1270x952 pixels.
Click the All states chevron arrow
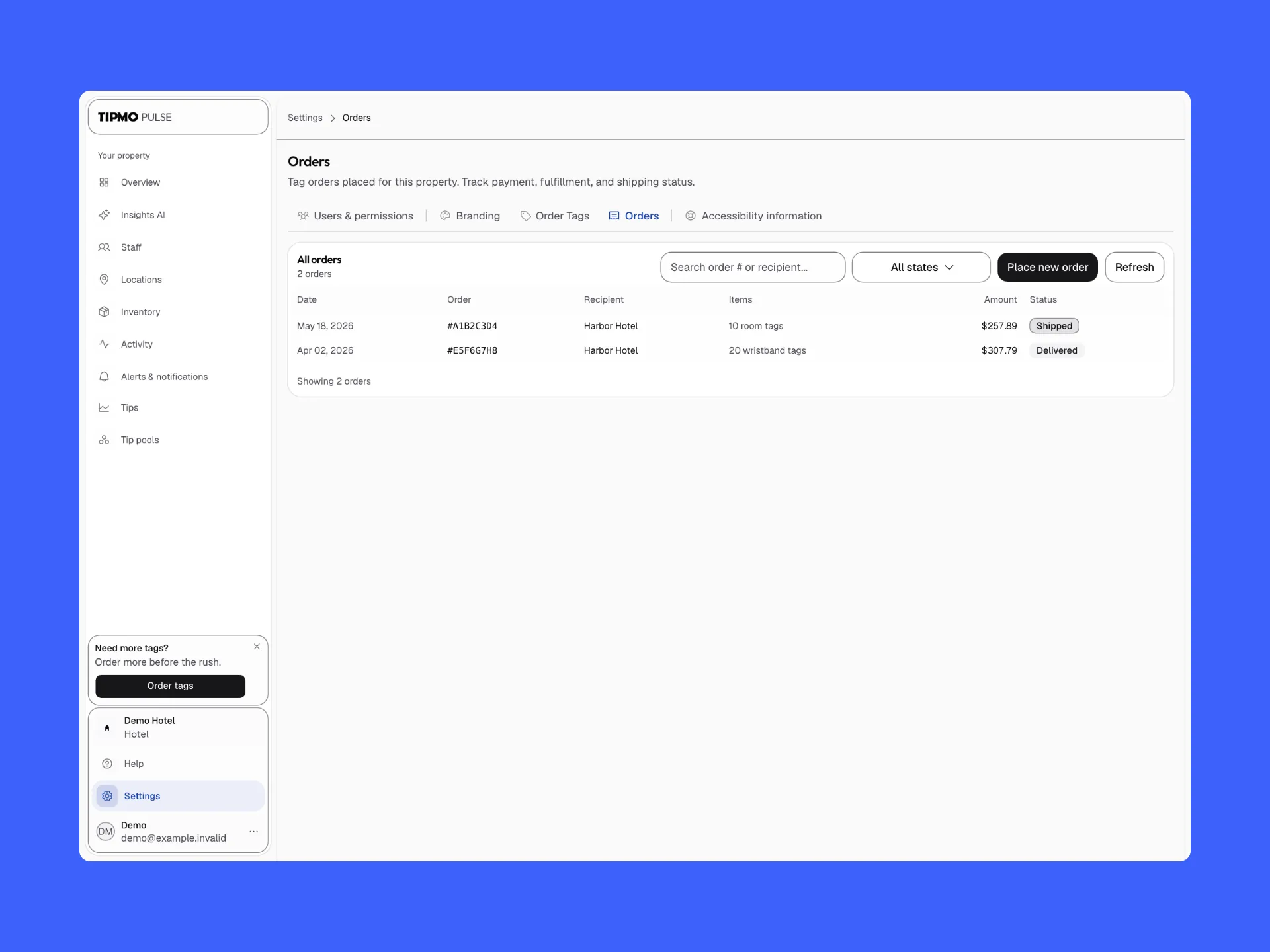(x=949, y=268)
